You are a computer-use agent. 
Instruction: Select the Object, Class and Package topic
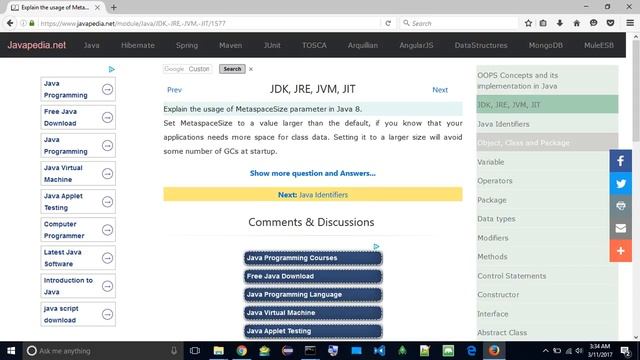point(547,142)
